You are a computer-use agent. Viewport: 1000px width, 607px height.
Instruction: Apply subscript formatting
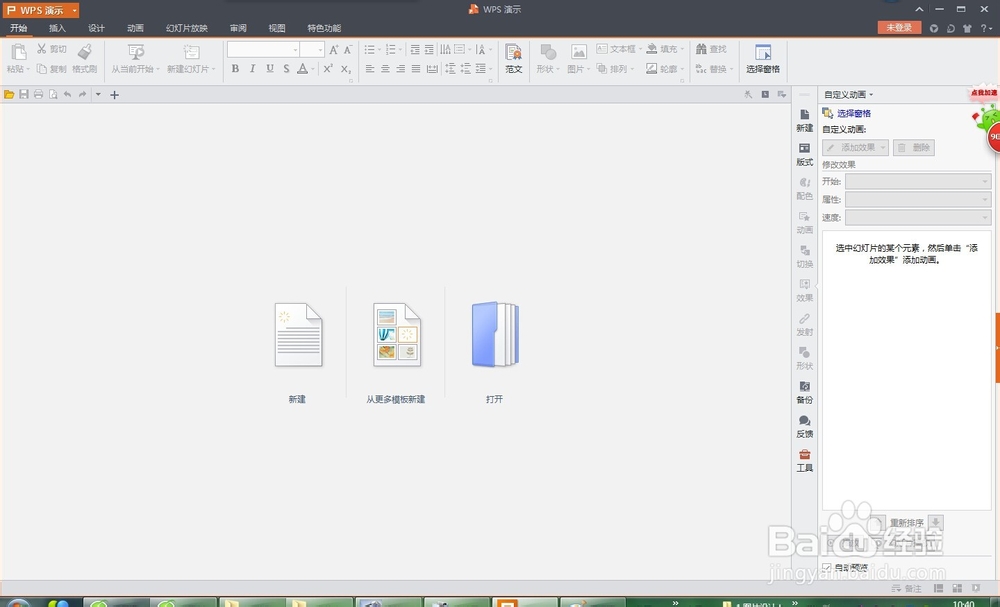click(x=346, y=68)
